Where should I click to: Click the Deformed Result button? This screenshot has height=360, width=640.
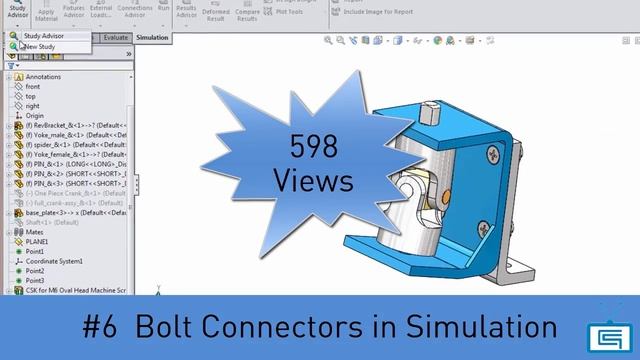pyautogui.click(x=216, y=12)
